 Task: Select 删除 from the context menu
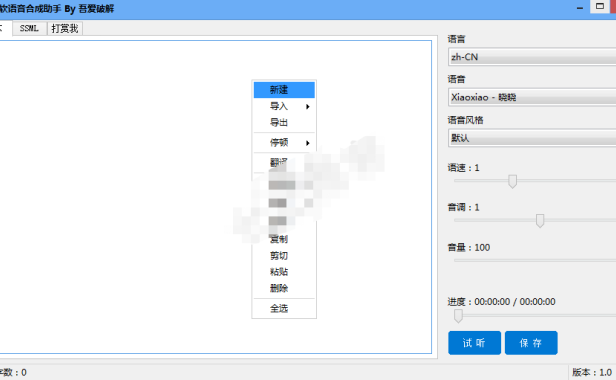[284, 288]
